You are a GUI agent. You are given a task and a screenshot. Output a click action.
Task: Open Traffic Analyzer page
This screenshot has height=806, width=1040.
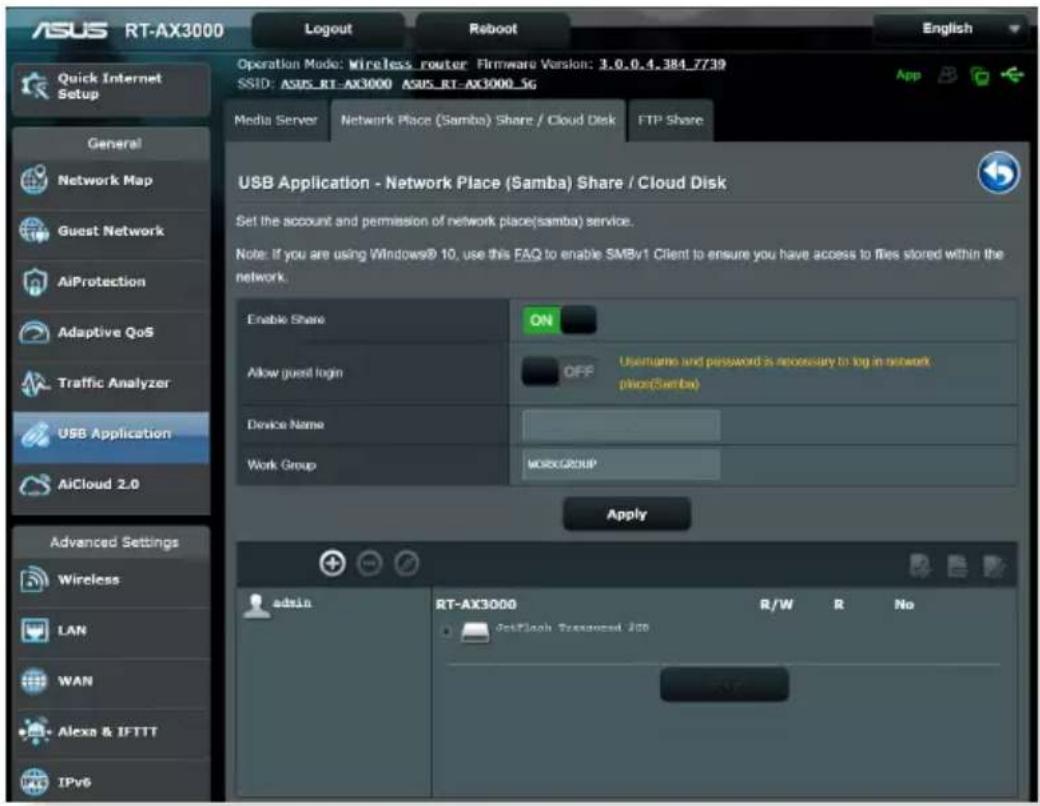[x=111, y=383]
